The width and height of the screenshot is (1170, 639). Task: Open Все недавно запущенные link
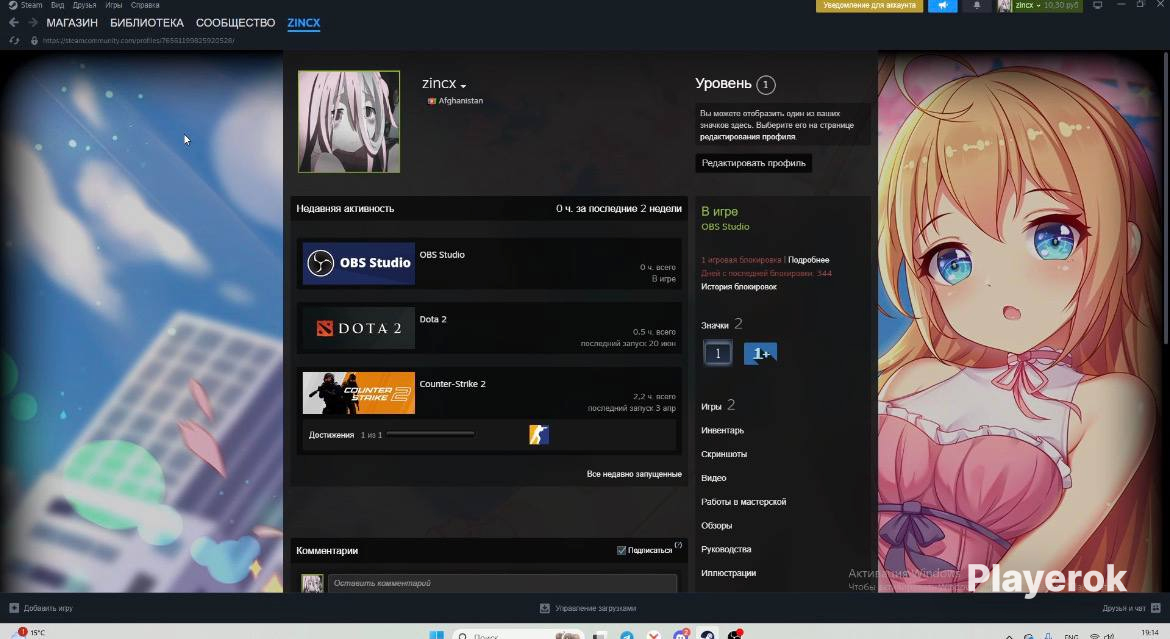coord(634,474)
